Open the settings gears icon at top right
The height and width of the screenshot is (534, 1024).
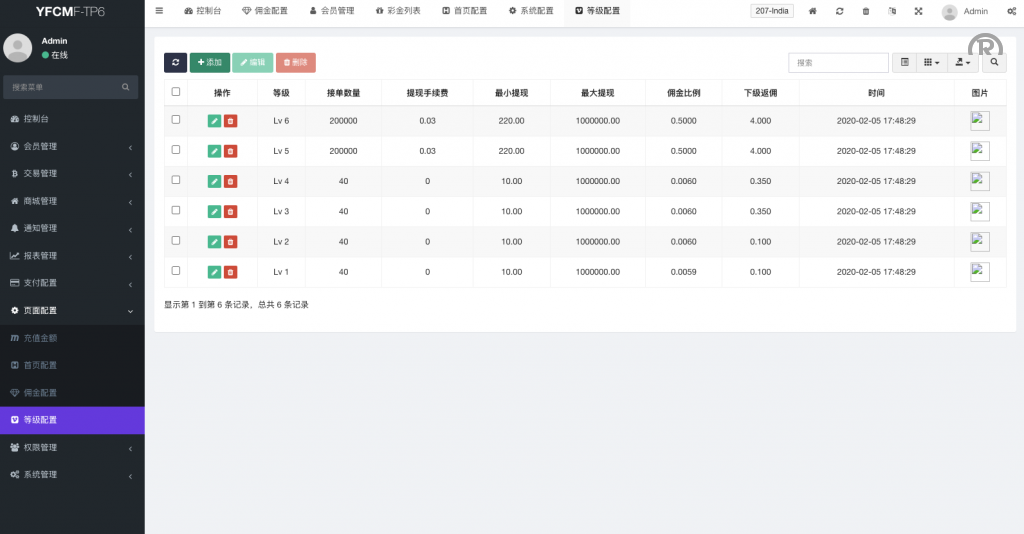click(1011, 11)
